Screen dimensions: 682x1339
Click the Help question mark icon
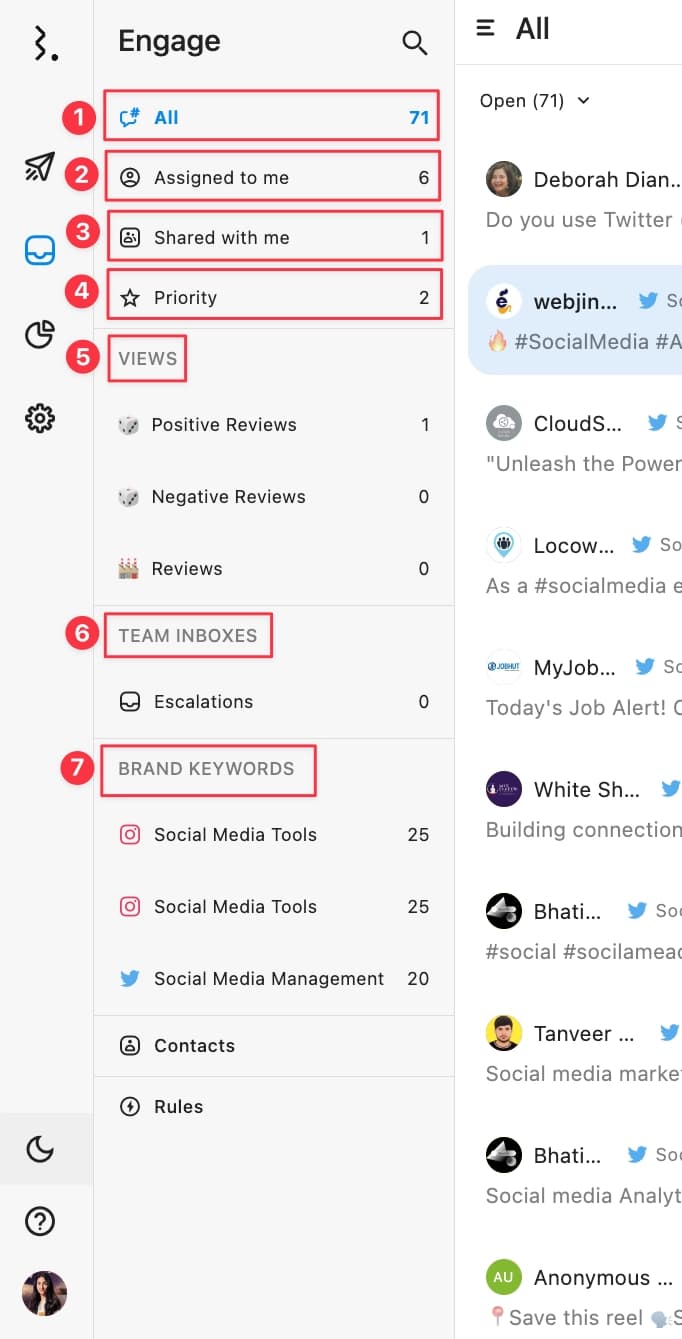point(39,1221)
